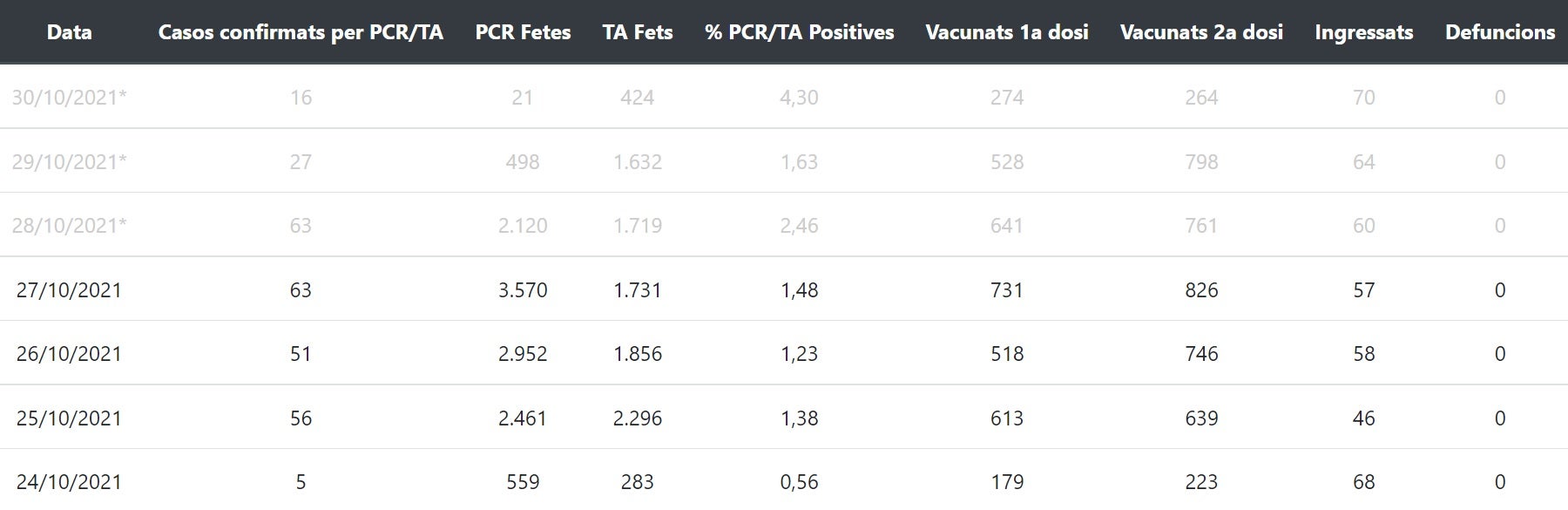Click the Defuncions column header

point(1499,32)
